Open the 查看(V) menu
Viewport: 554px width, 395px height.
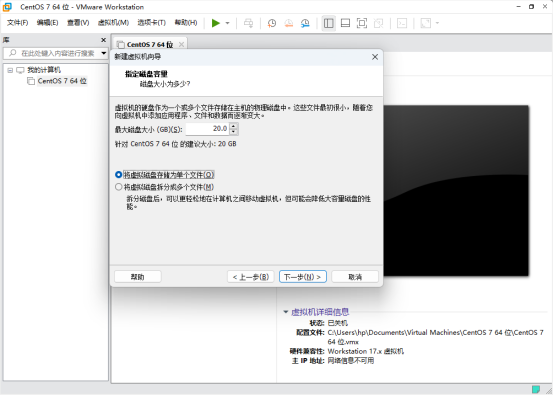(78, 23)
